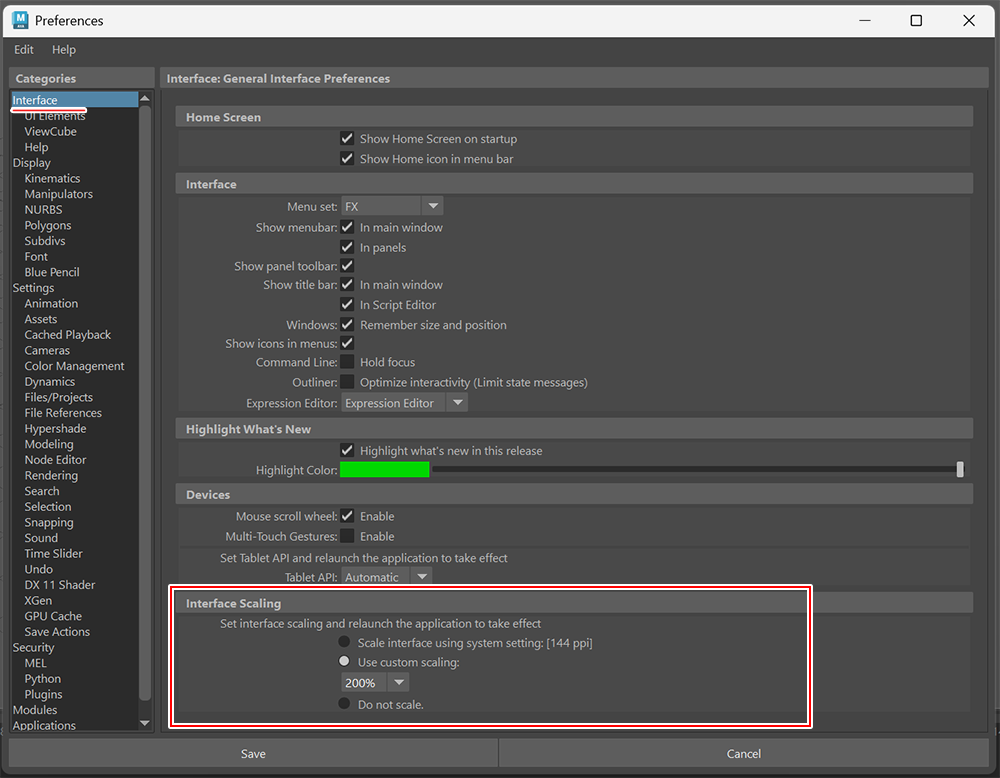Select the Do not scale radio button
Image resolution: width=1000 pixels, height=778 pixels.
click(344, 704)
